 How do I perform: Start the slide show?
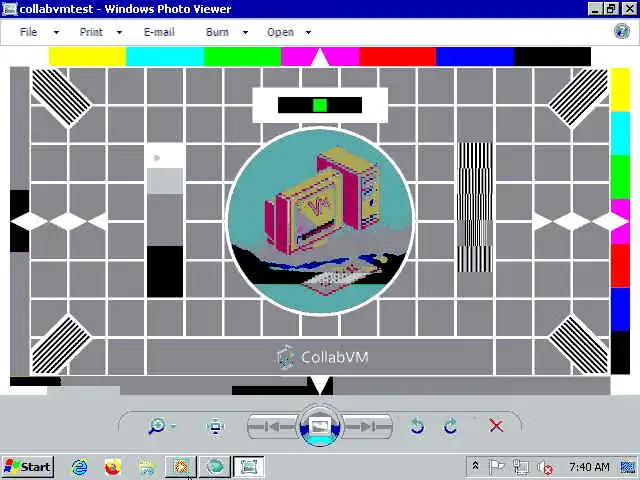(320, 426)
